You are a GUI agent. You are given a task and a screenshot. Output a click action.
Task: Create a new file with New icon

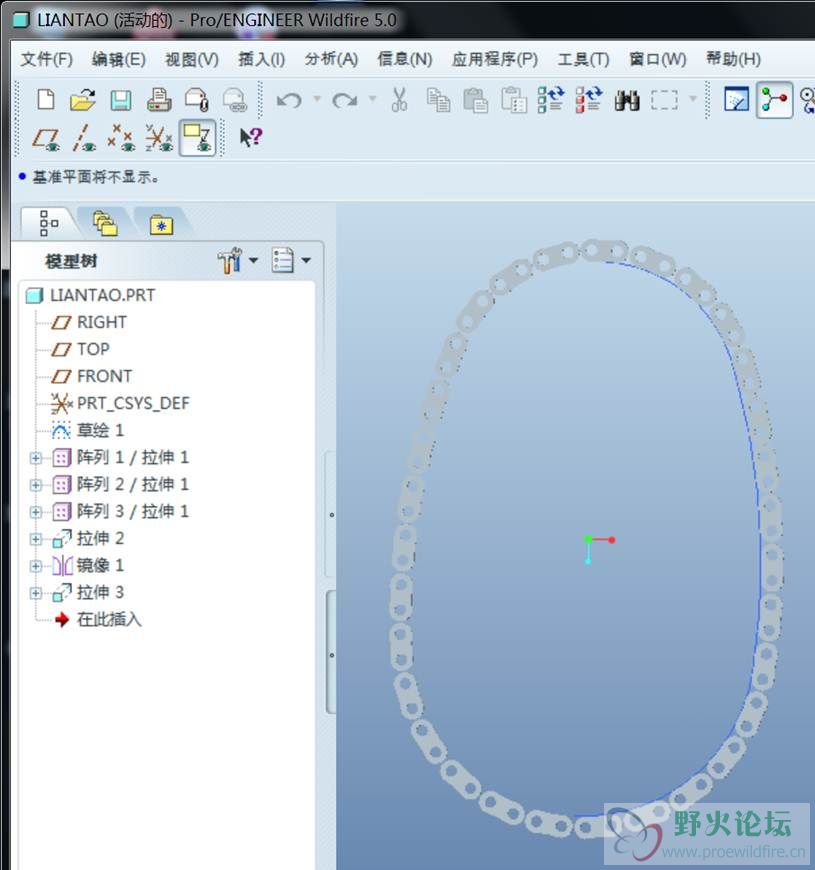tap(45, 100)
